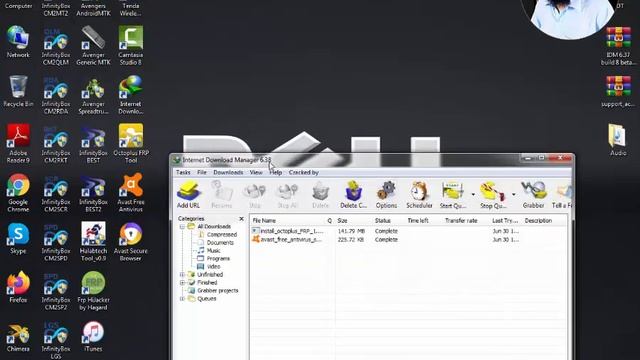Open the Grabber toolbar icon
This screenshot has width=640, height=360.
tap(533, 195)
